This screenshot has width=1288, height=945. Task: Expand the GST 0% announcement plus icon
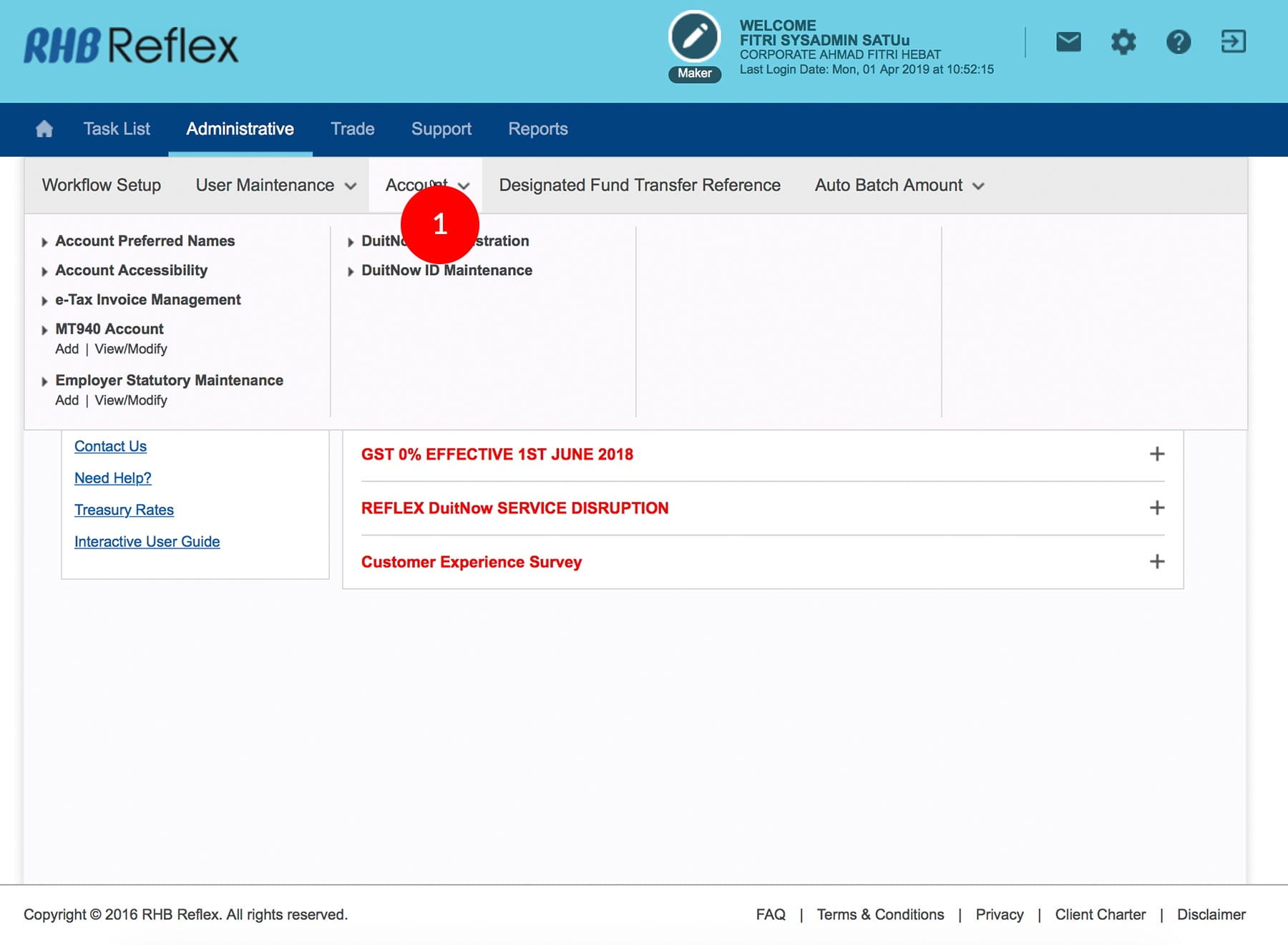point(1156,454)
